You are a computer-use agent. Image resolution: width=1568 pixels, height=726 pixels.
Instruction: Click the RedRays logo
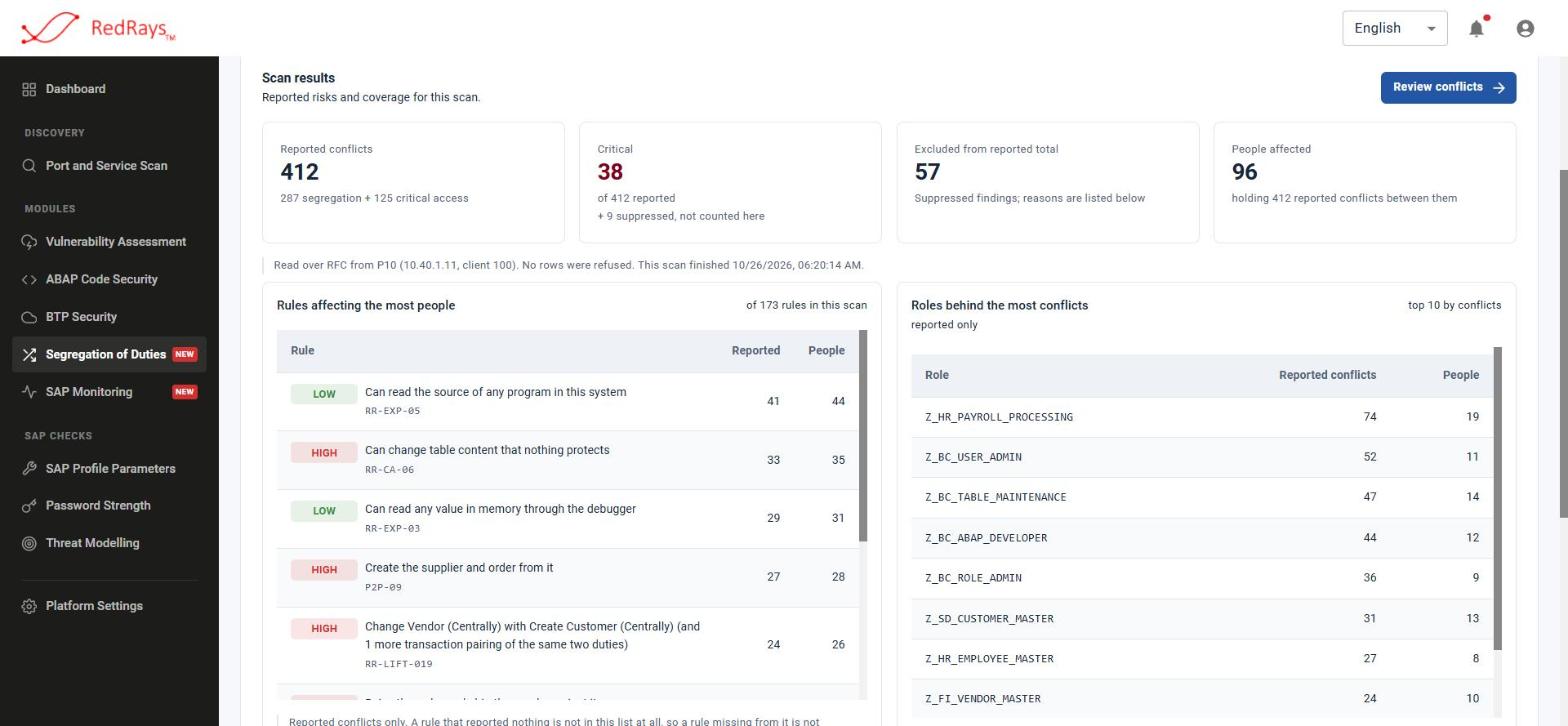98,28
